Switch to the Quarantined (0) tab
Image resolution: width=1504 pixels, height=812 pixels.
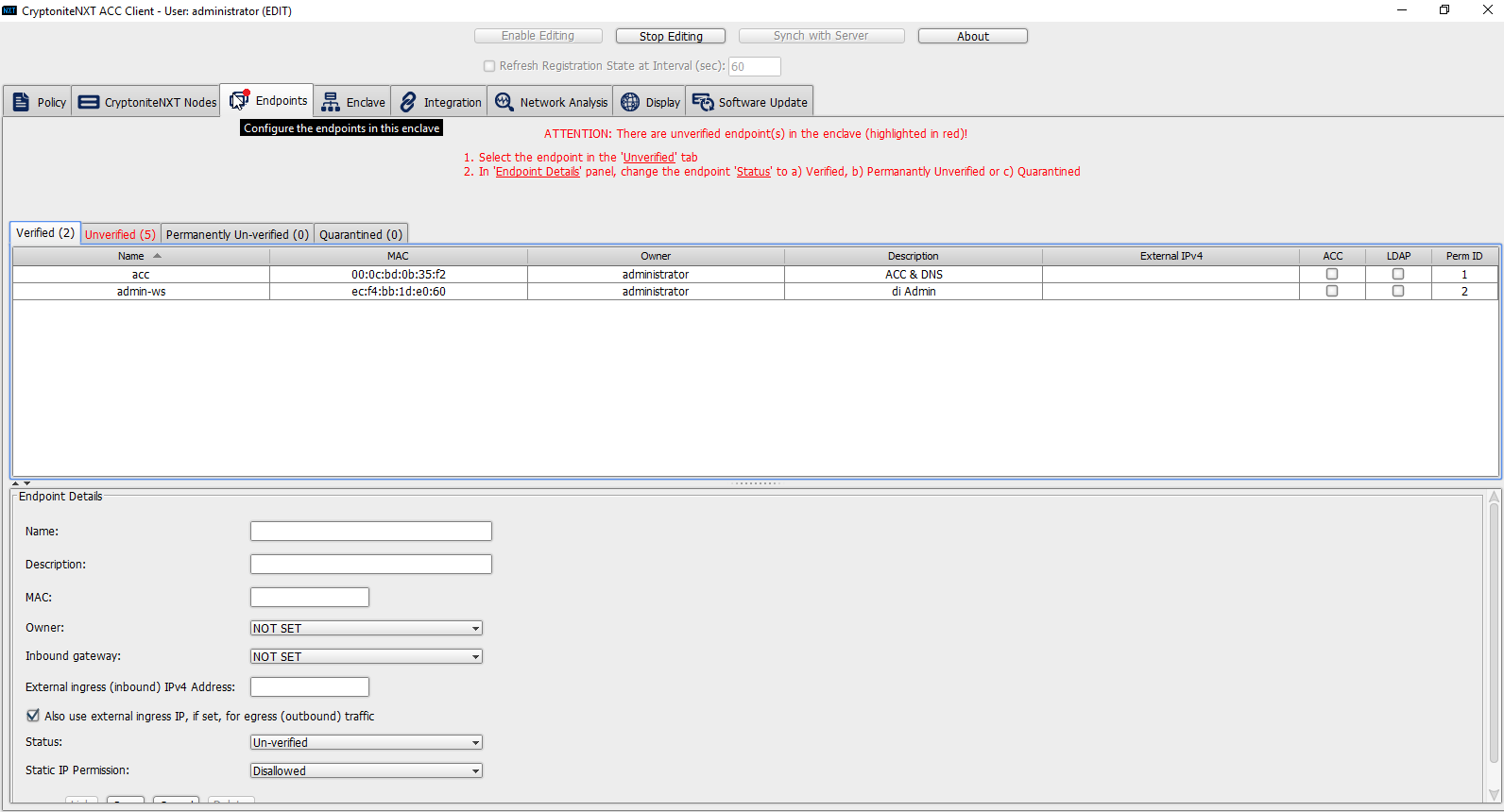[x=361, y=234]
